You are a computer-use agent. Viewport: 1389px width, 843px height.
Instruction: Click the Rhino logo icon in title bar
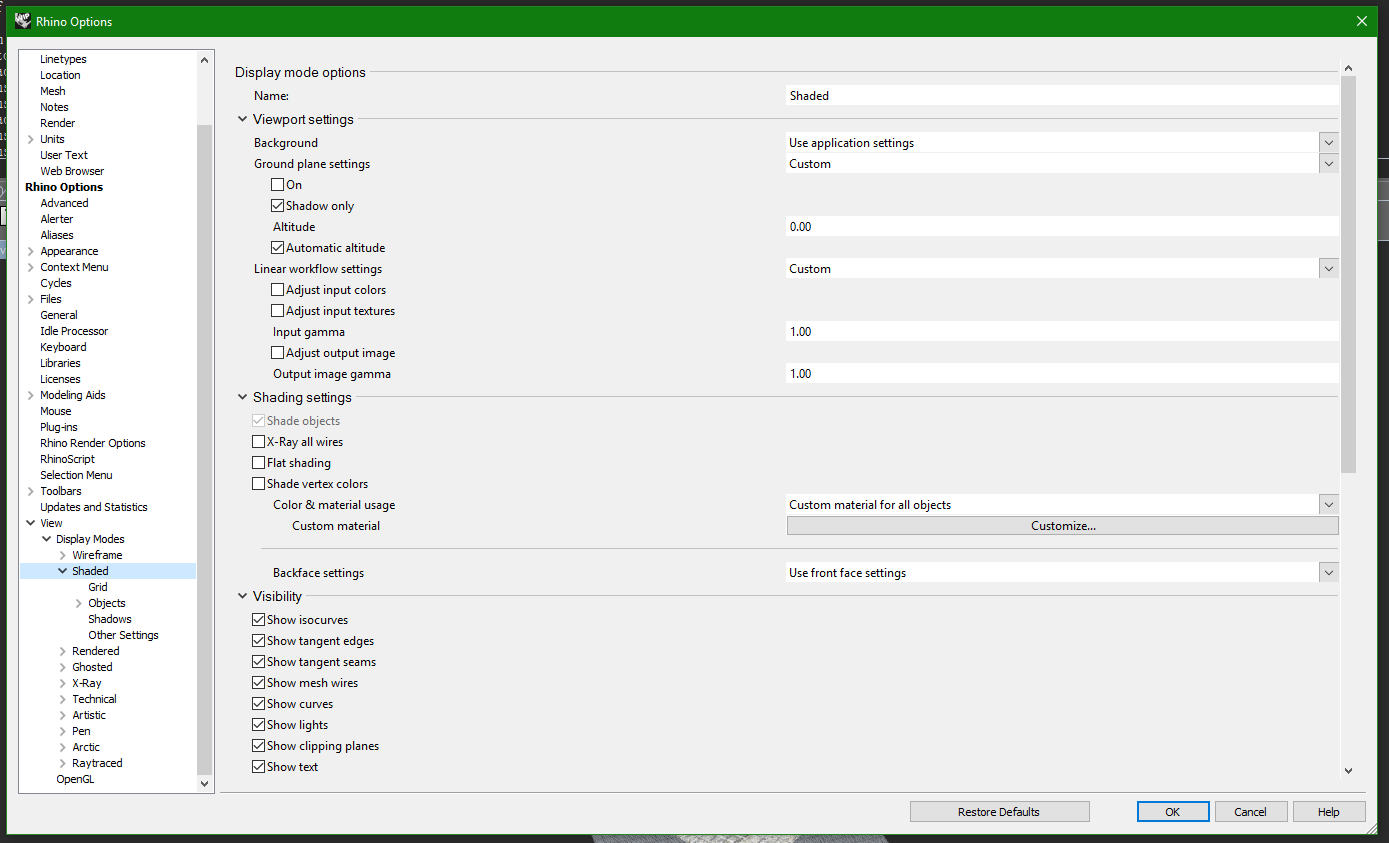(23, 21)
